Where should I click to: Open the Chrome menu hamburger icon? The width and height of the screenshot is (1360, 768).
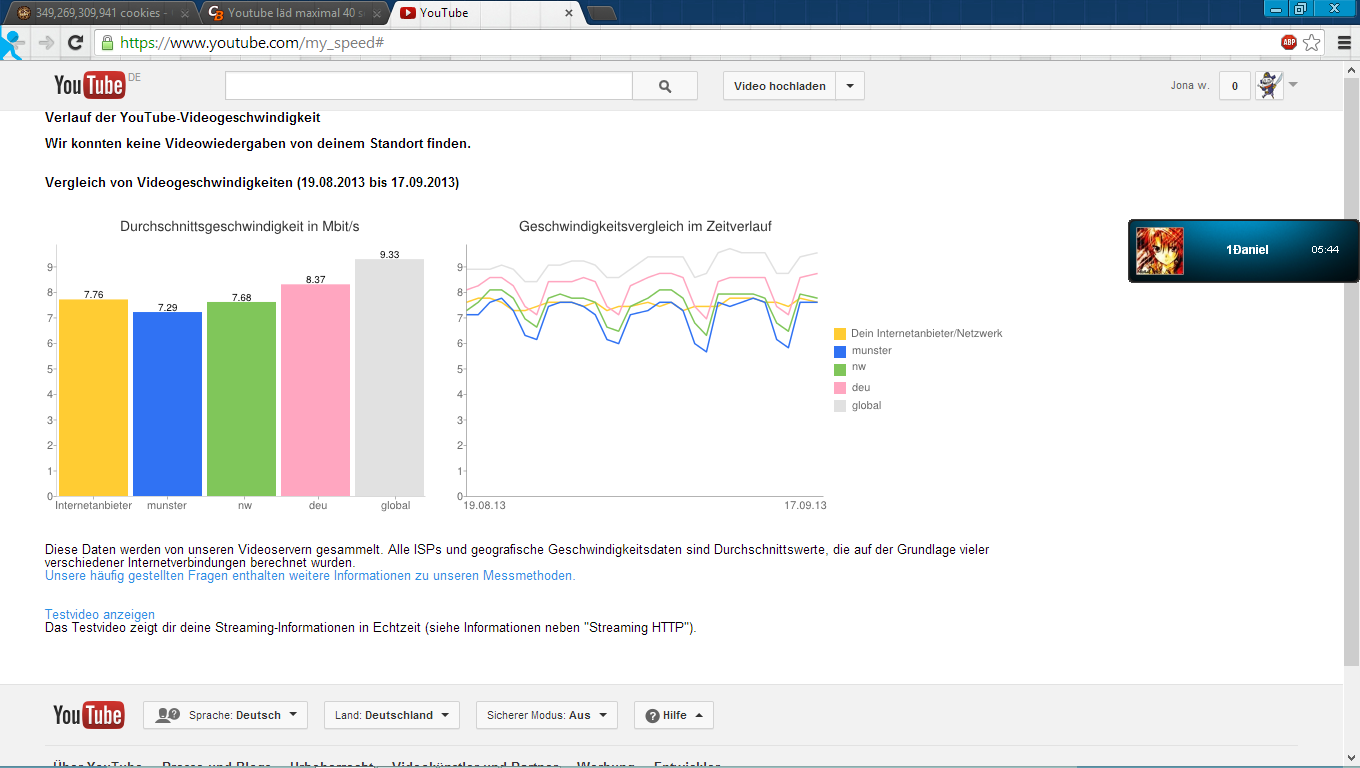1342,43
